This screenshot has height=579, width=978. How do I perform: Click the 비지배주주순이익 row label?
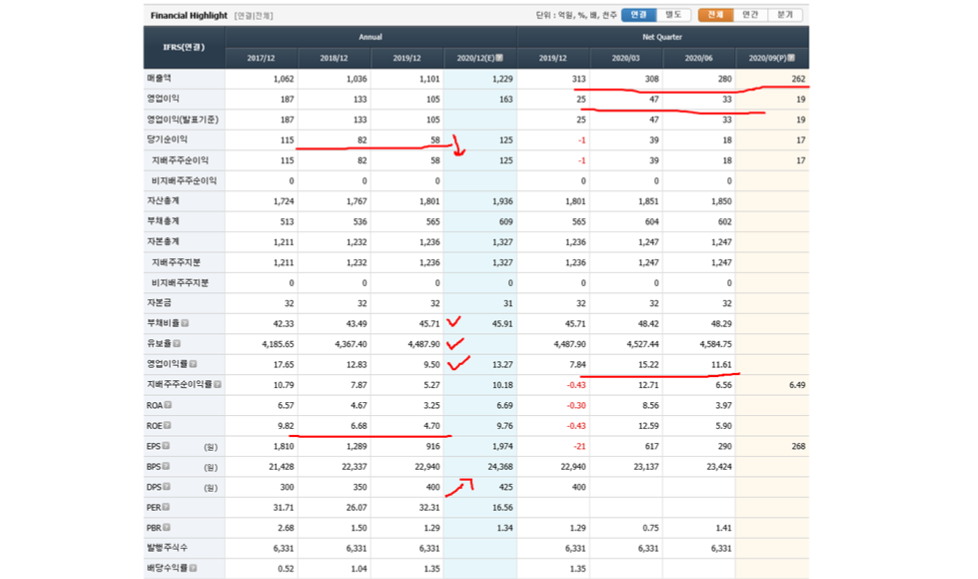click(184, 180)
